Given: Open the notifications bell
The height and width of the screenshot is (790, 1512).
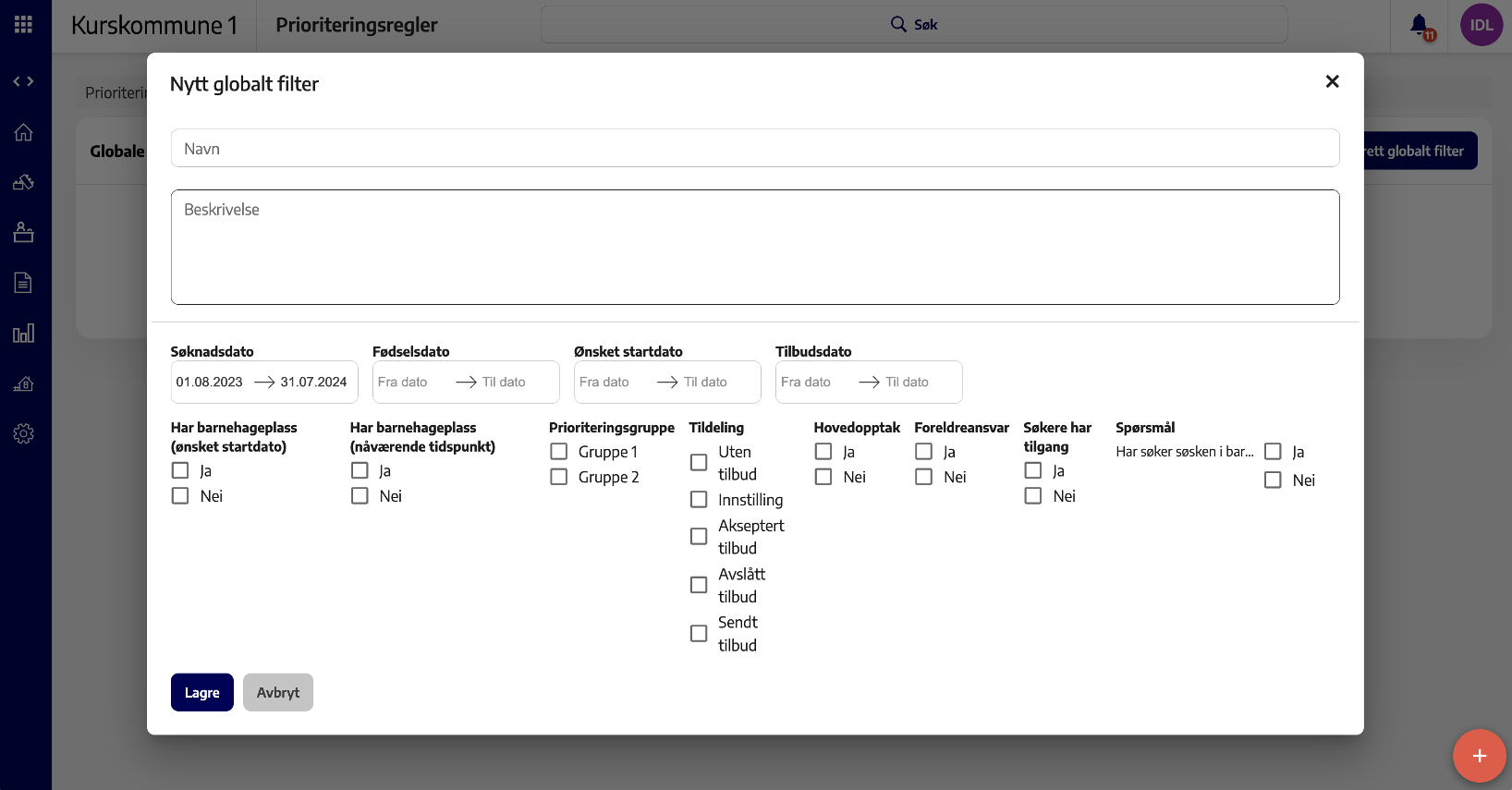Looking at the screenshot, I should coord(1419,25).
